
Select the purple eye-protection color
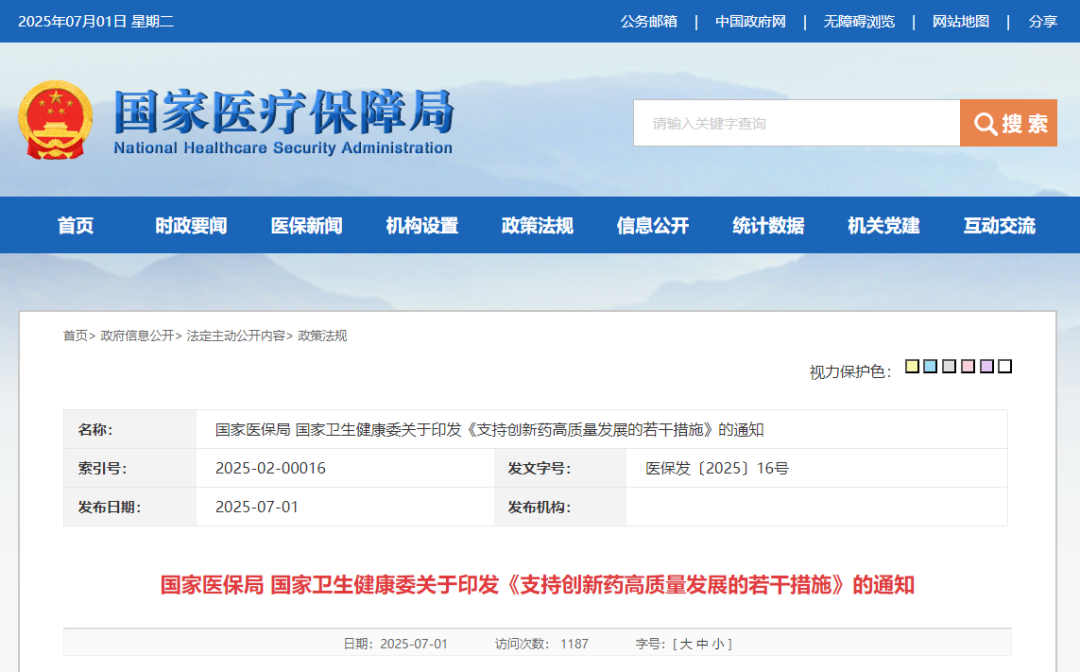[986, 366]
